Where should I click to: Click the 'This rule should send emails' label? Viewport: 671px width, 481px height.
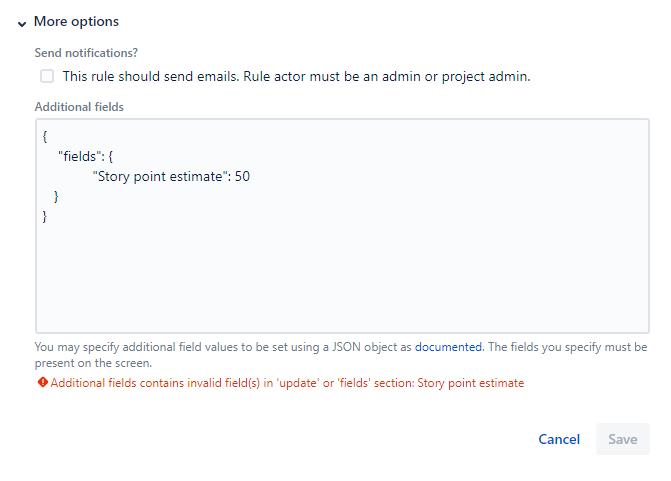[x=296, y=77]
